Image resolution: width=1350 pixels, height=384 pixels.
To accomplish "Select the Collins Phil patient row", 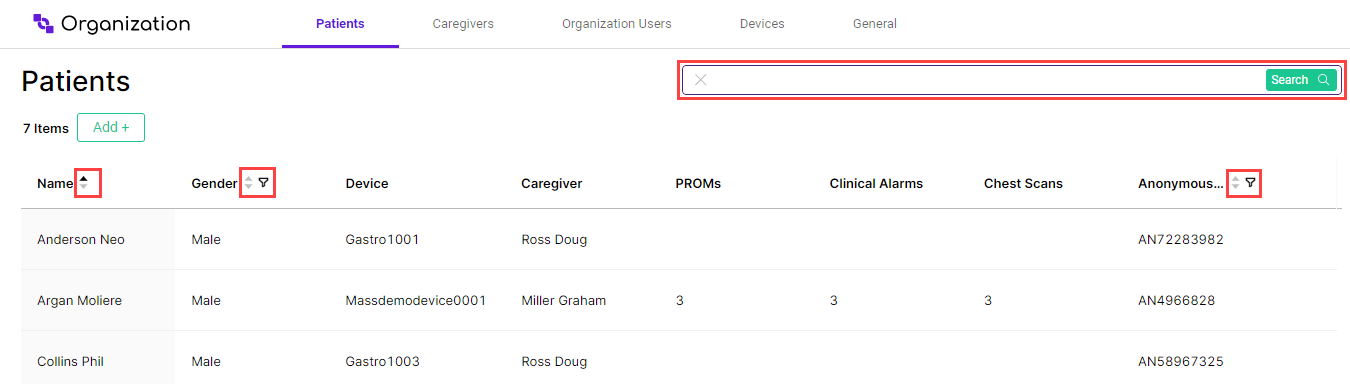I will (x=678, y=361).
